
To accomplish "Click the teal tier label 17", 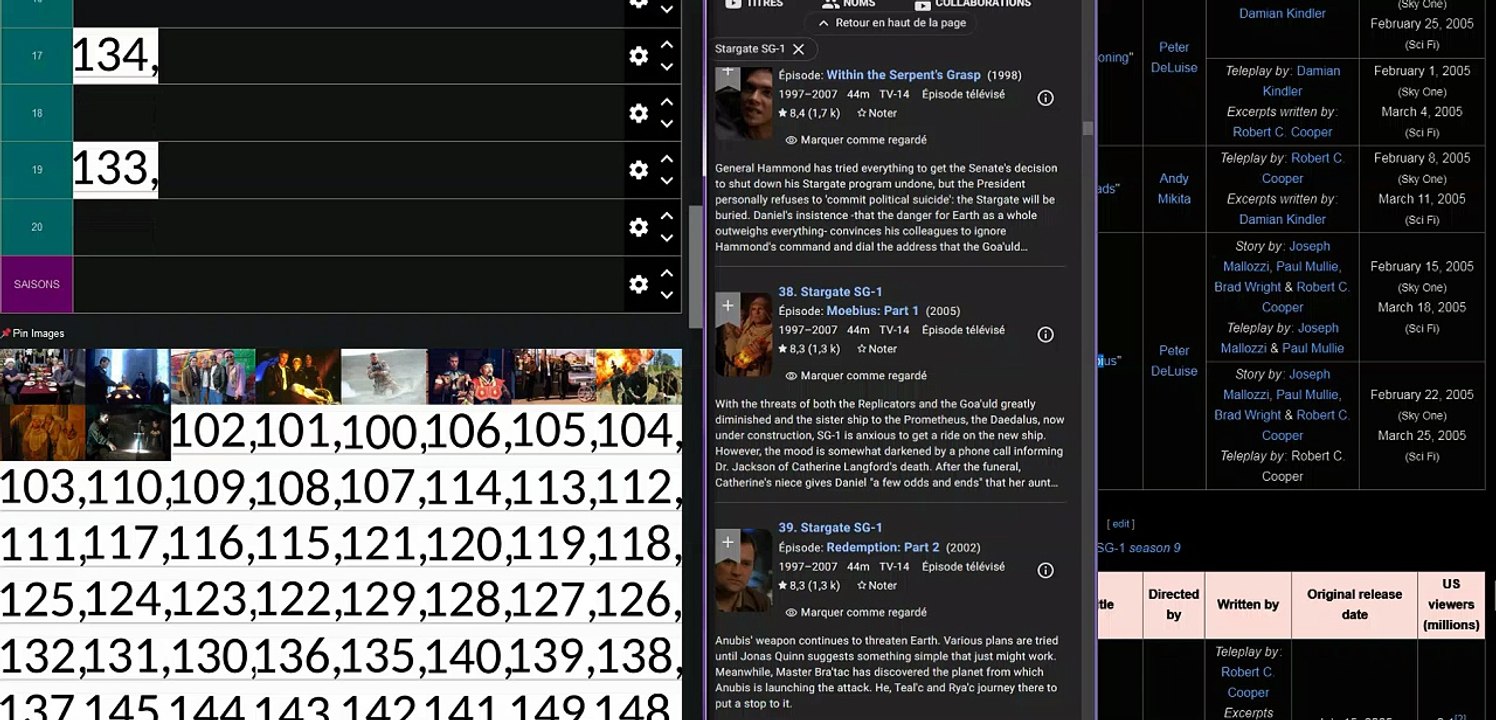I will pyautogui.click(x=36, y=56).
